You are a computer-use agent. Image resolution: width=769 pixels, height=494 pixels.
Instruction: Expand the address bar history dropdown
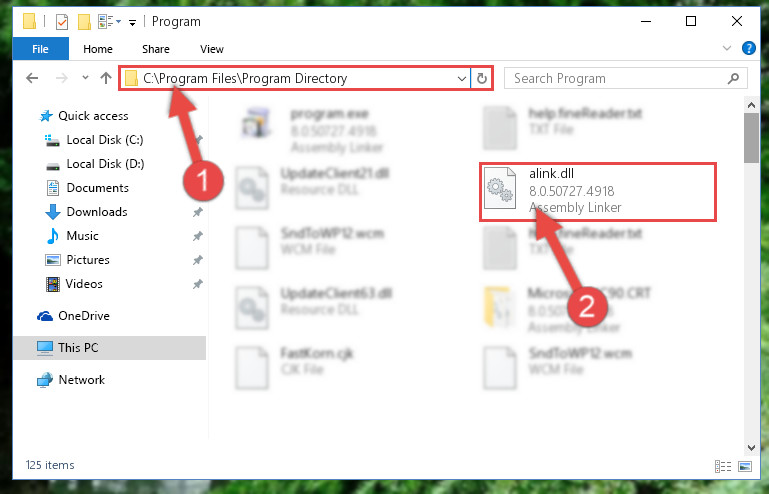coord(461,78)
